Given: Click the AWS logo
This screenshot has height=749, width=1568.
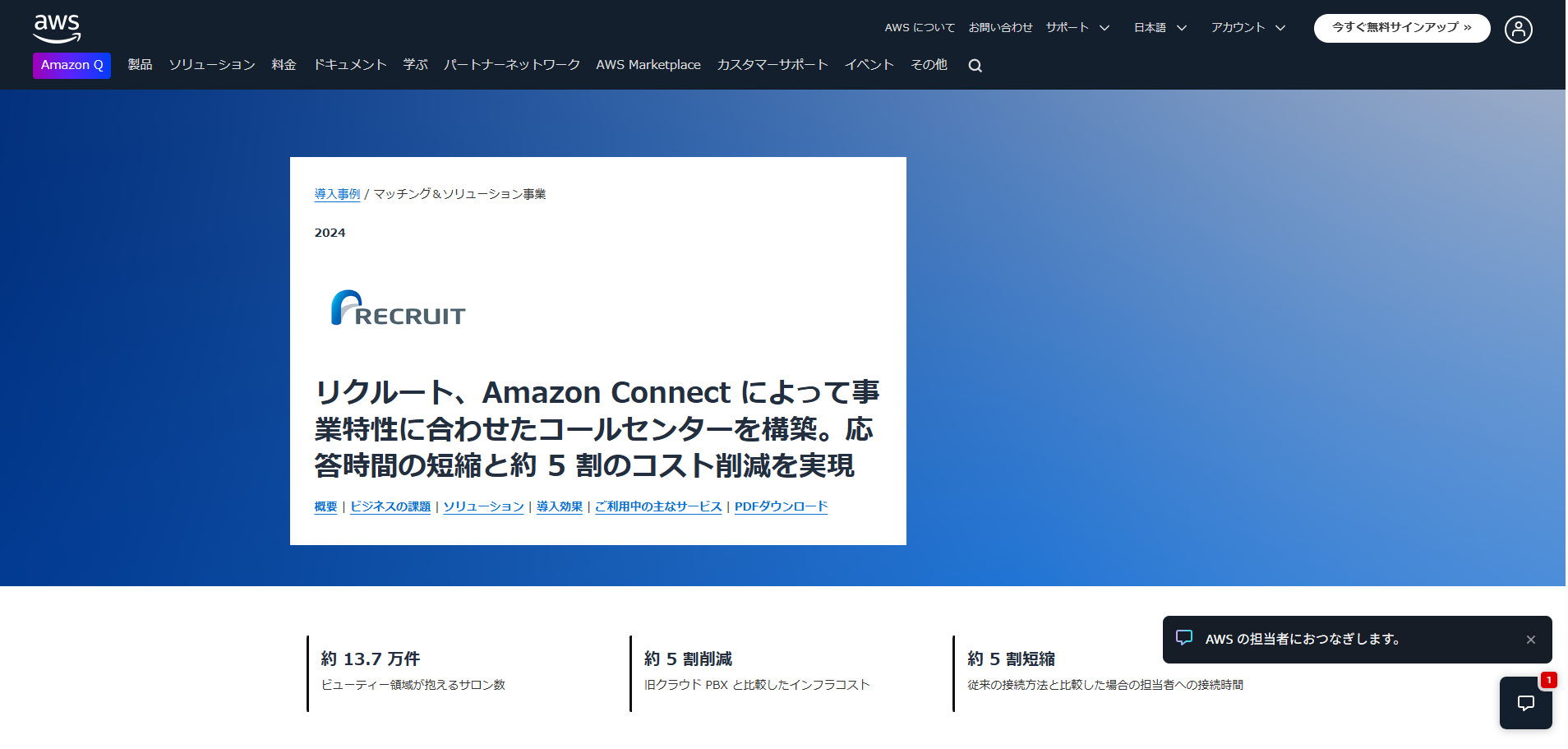Looking at the screenshot, I should coord(57,29).
